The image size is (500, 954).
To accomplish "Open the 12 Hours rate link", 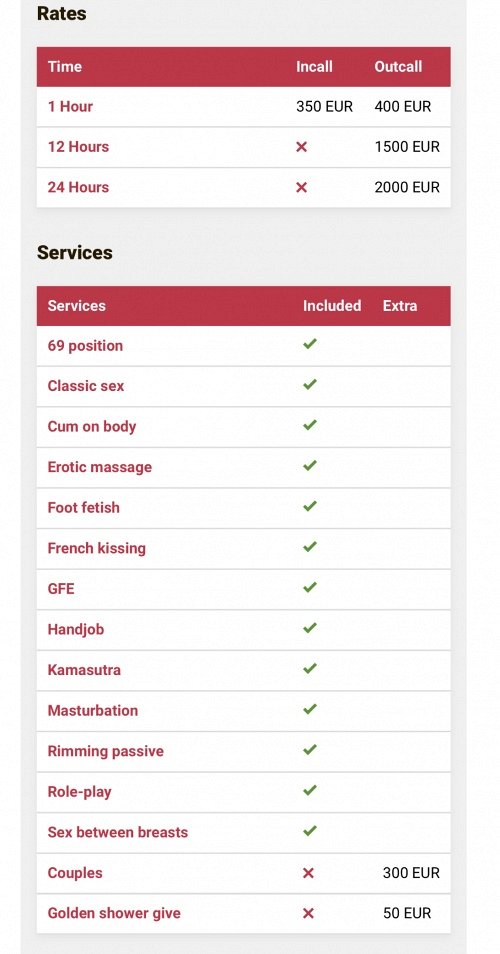I will [78, 147].
